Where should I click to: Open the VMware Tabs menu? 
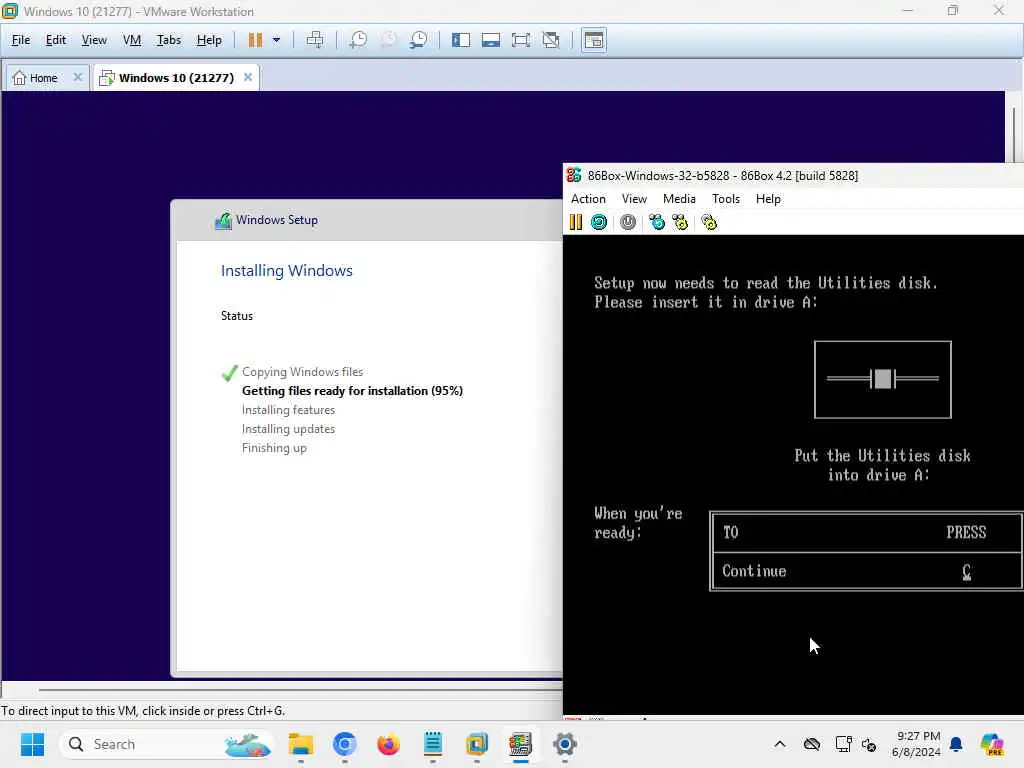click(168, 40)
